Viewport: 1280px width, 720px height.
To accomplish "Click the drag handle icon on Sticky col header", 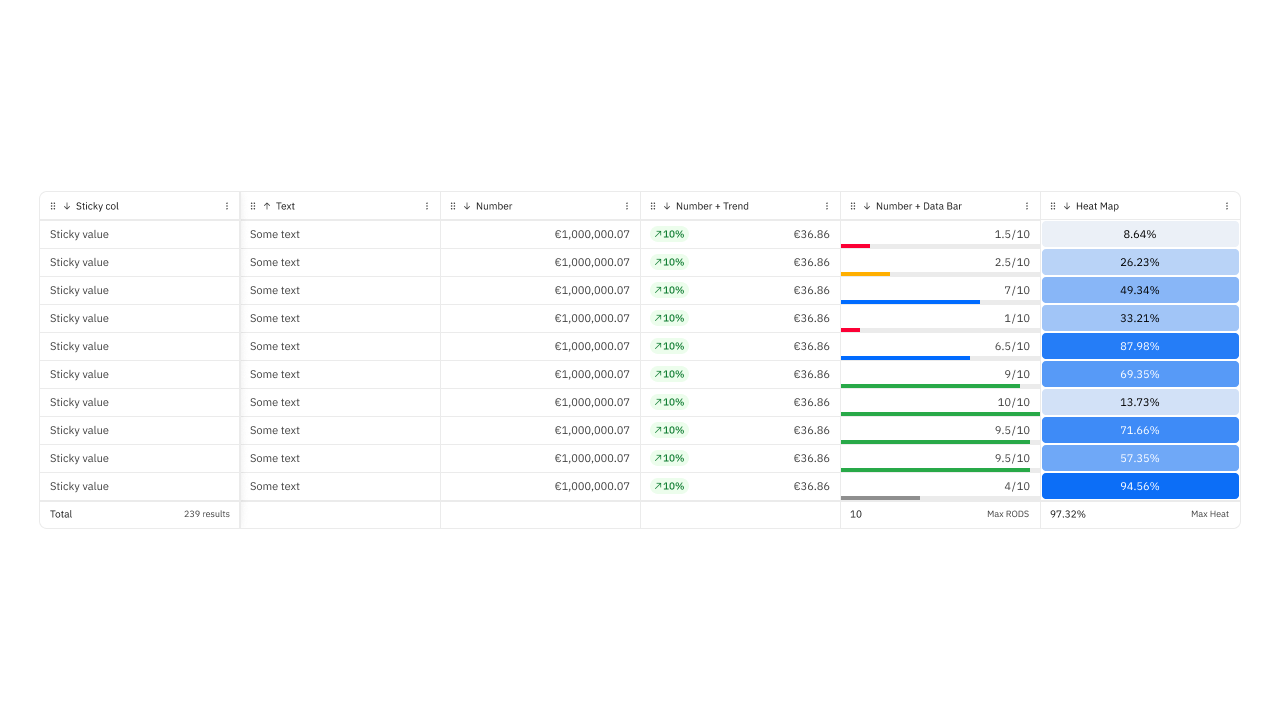I will (x=52, y=206).
